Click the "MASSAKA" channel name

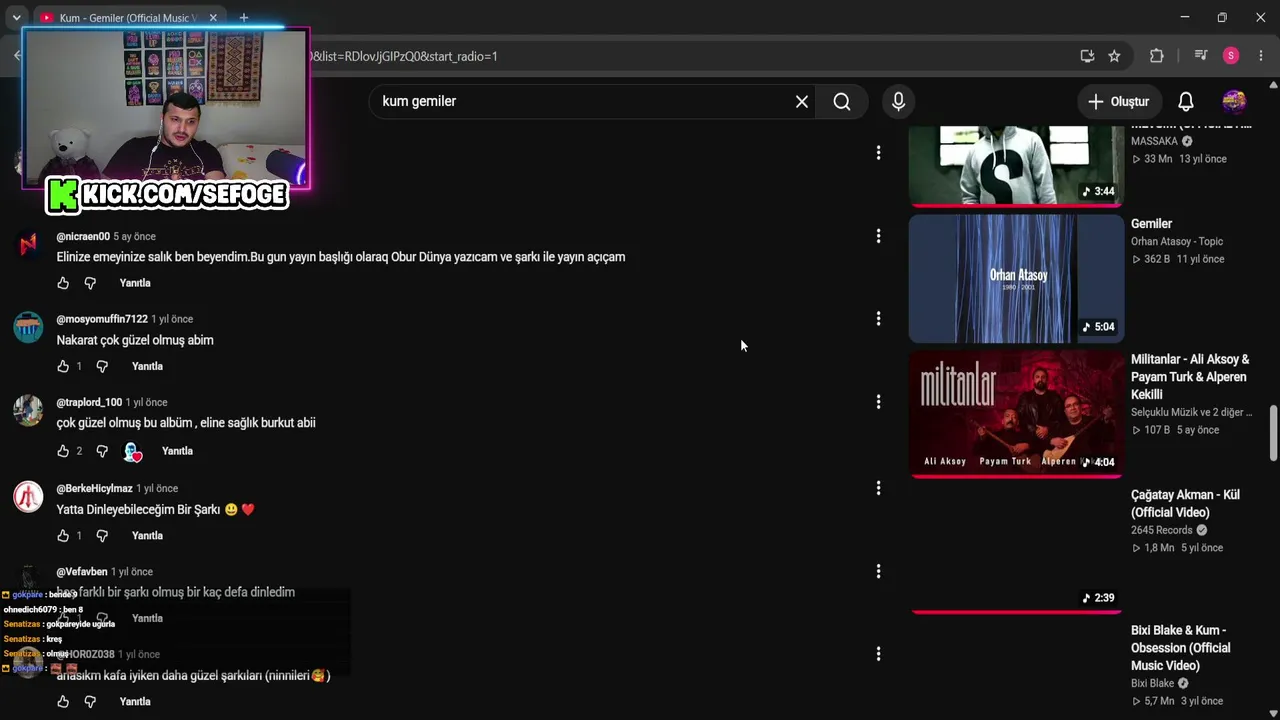click(x=1154, y=141)
